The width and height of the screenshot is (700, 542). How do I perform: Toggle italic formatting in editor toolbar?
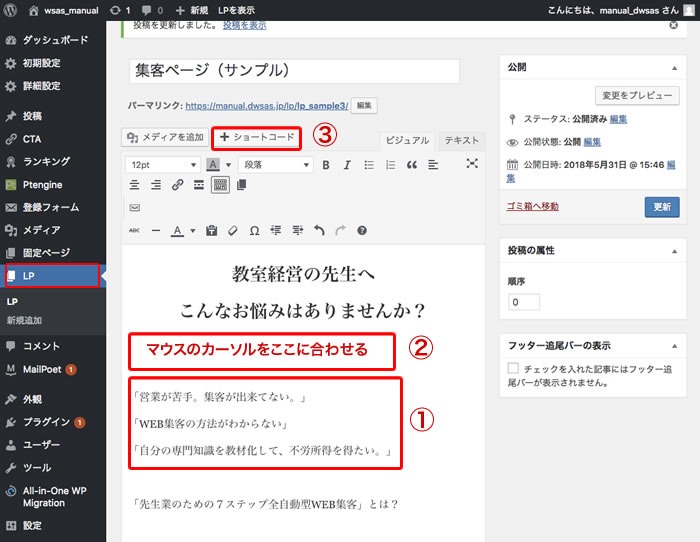[347, 164]
